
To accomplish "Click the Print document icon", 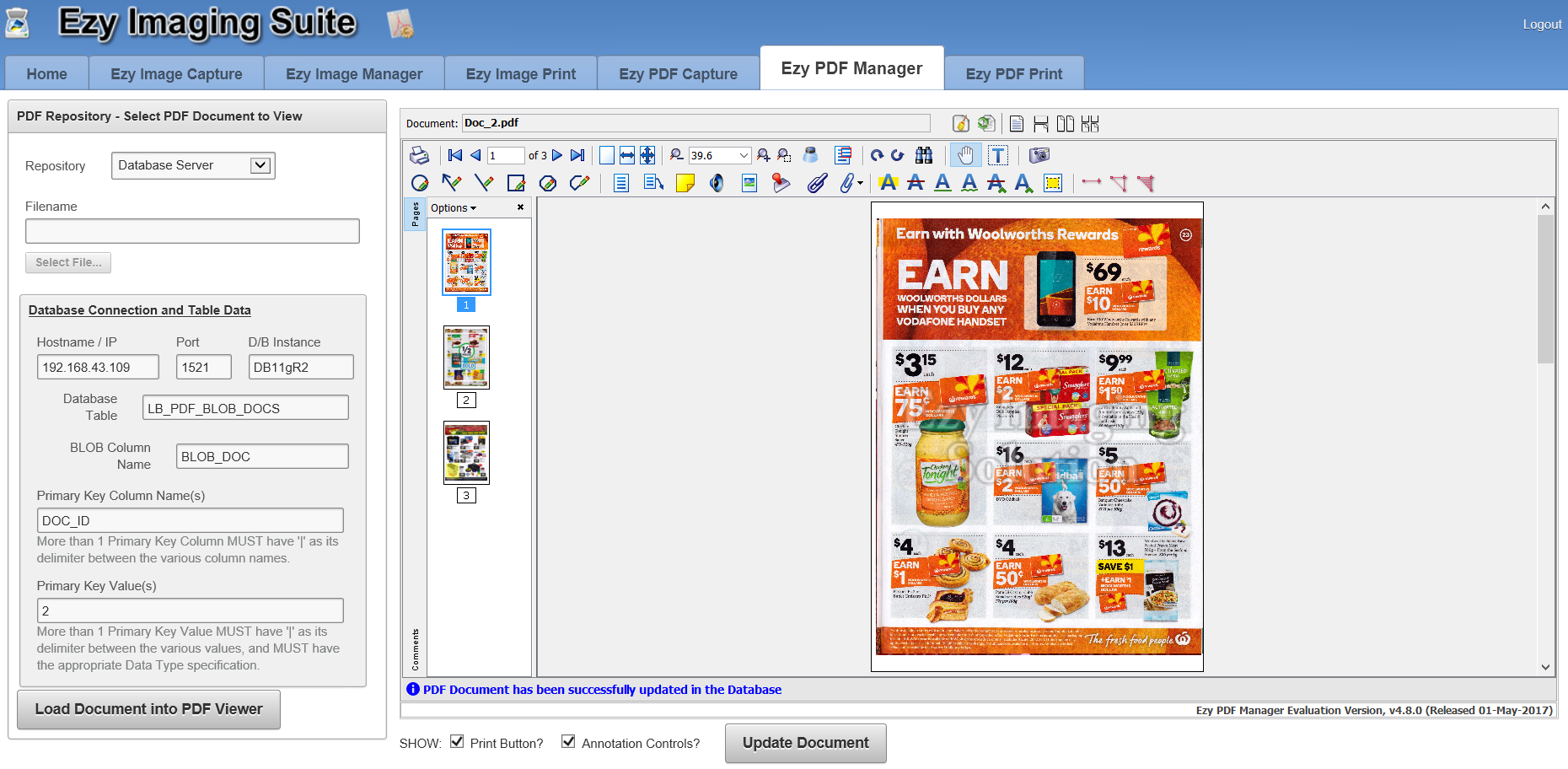I will [419, 155].
